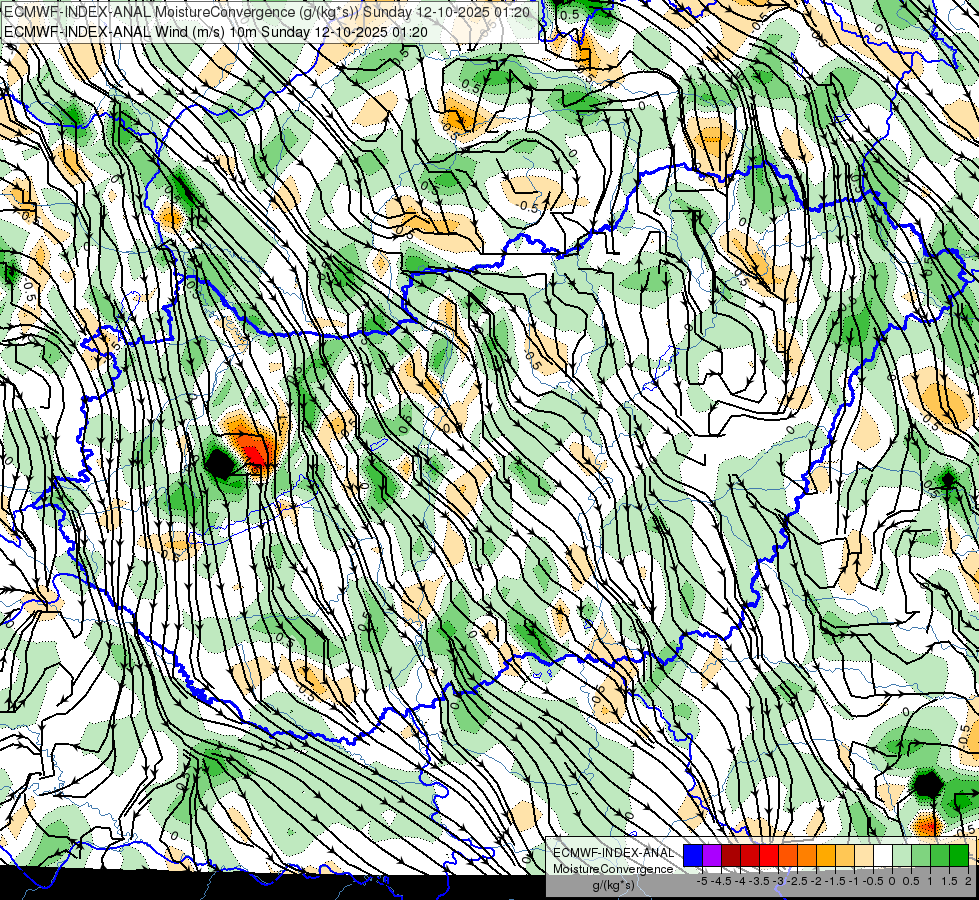The image size is (979, 900).
Task: Select the palest green swatch between 0 and 0.5
Action: pos(902,856)
